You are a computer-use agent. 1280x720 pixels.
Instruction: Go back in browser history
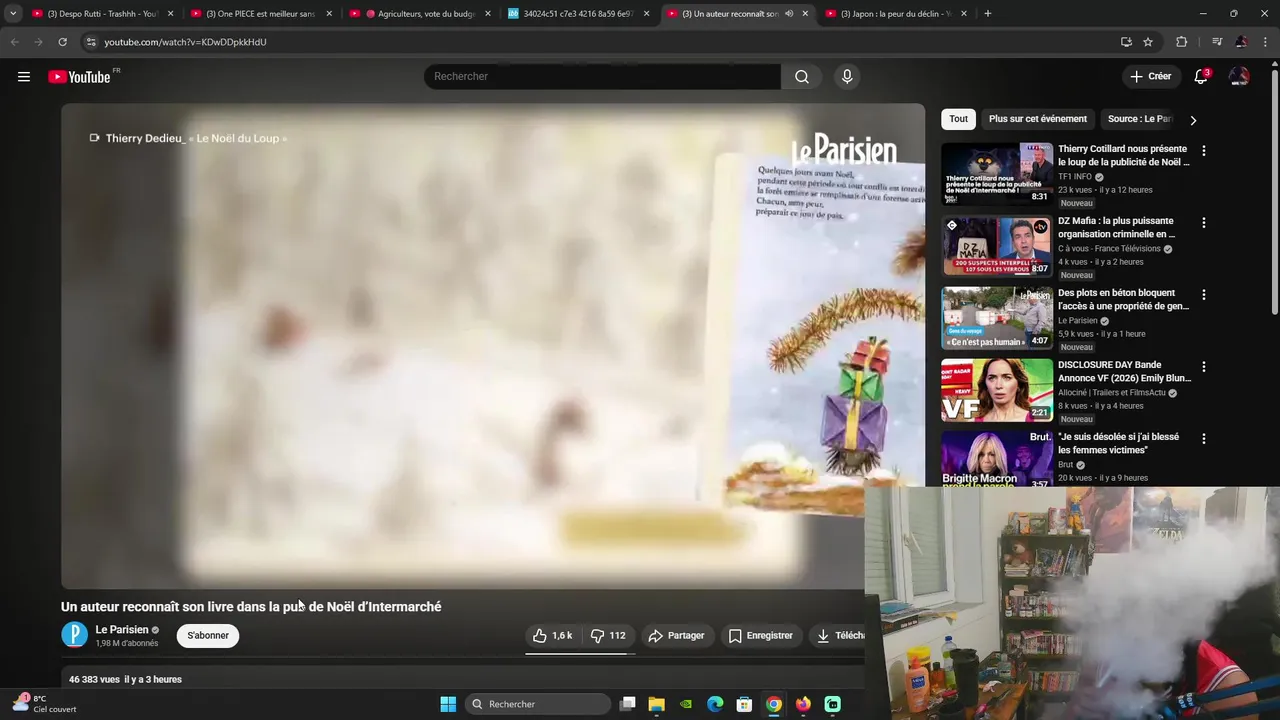coord(14,42)
